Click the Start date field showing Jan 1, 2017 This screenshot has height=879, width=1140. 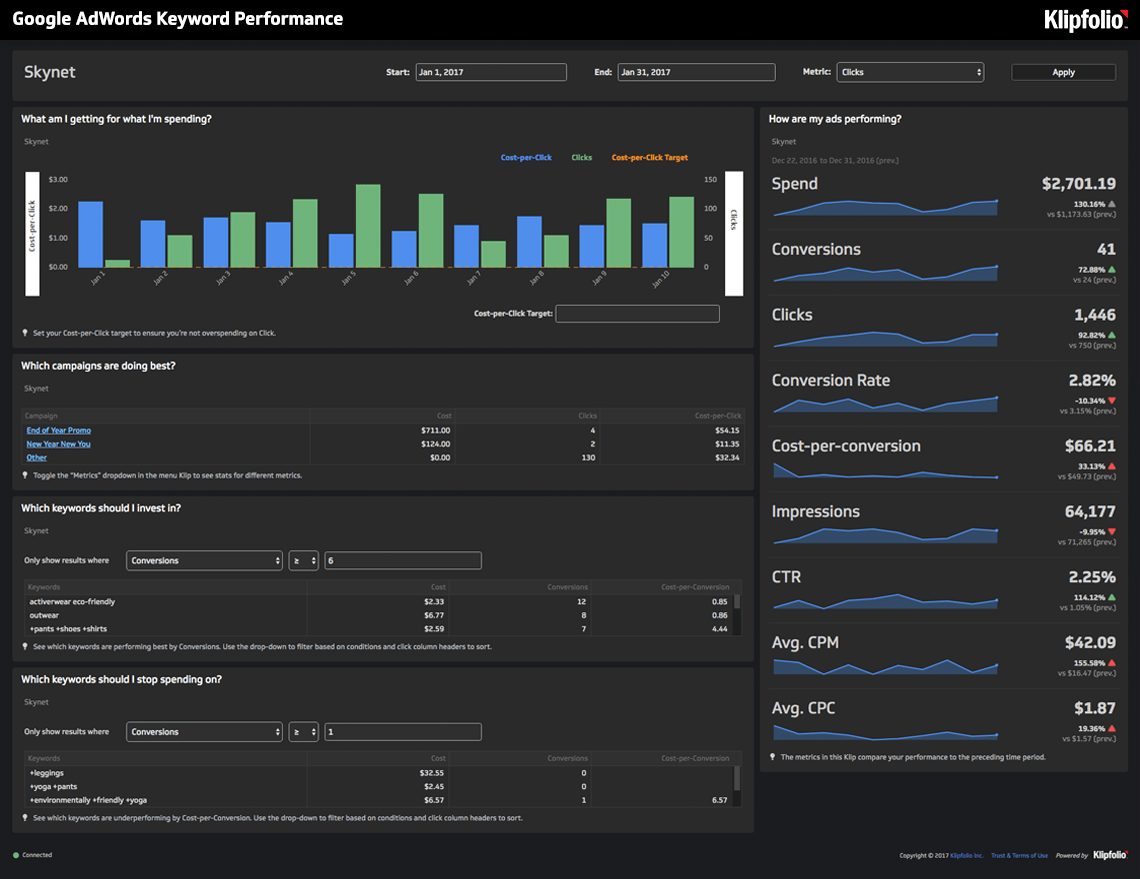coord(491,71)
